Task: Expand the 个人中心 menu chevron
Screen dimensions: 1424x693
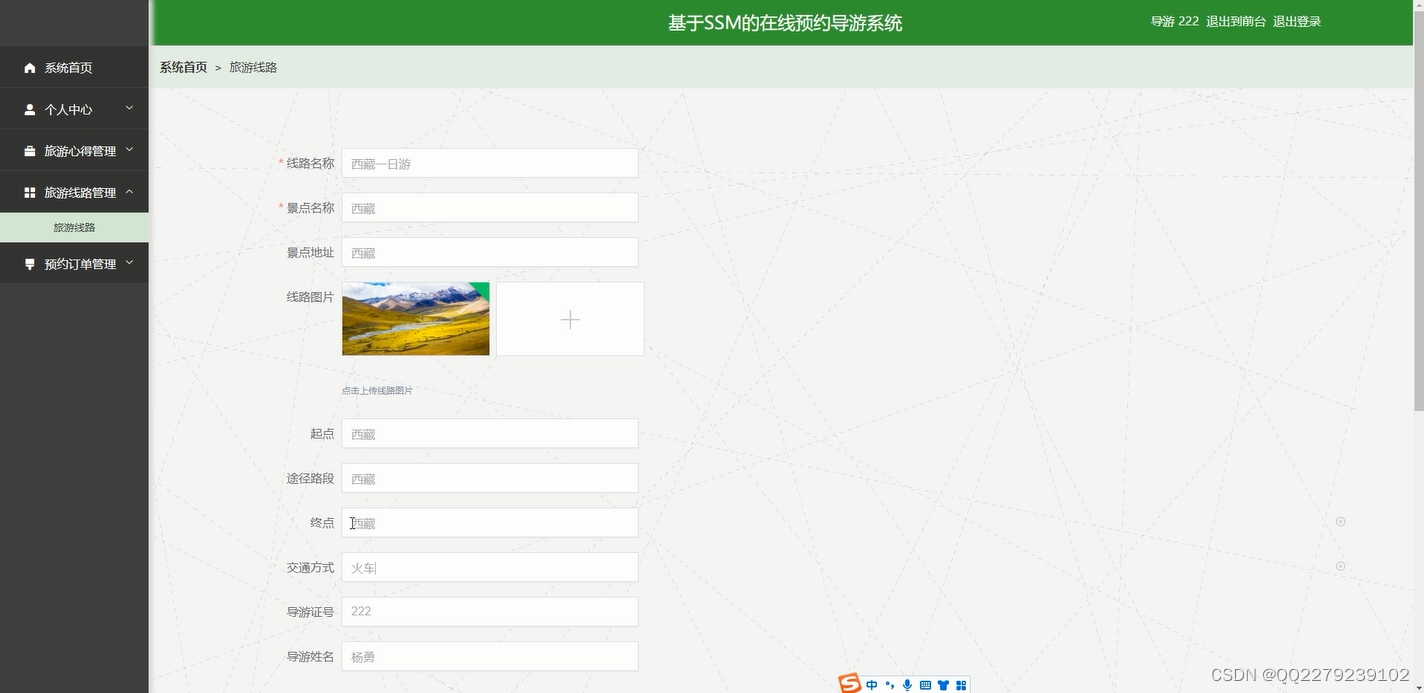Action: [x=129, y=108]
